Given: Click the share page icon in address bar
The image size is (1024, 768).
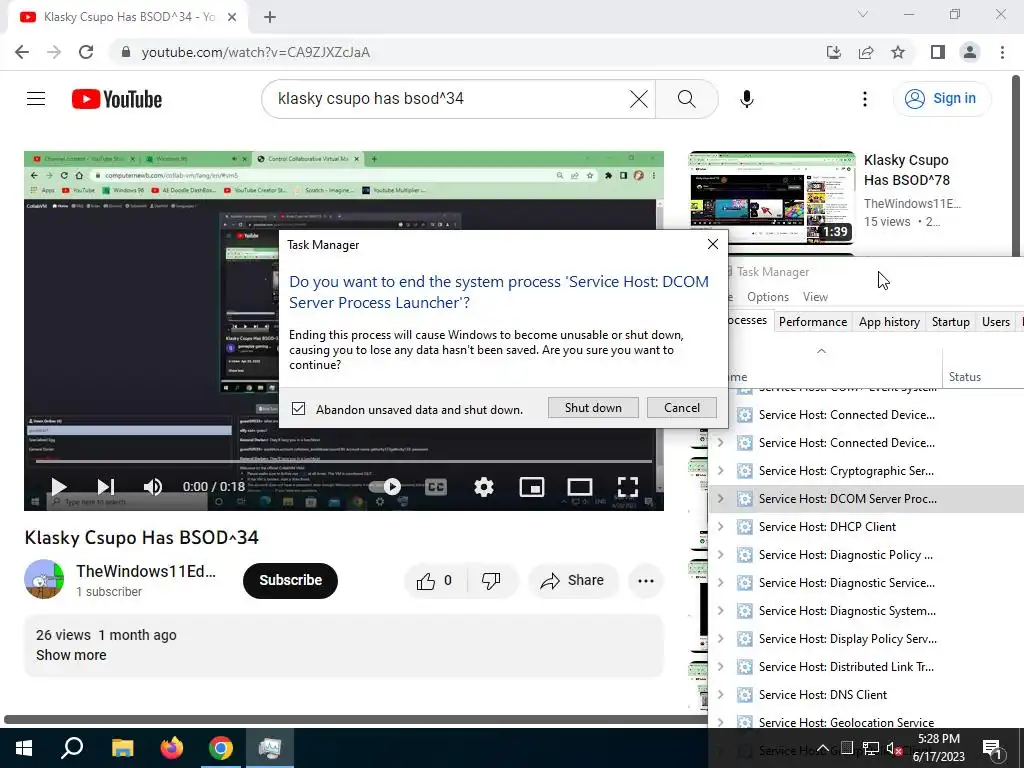Looking at the screenshot, I should 866,52.
